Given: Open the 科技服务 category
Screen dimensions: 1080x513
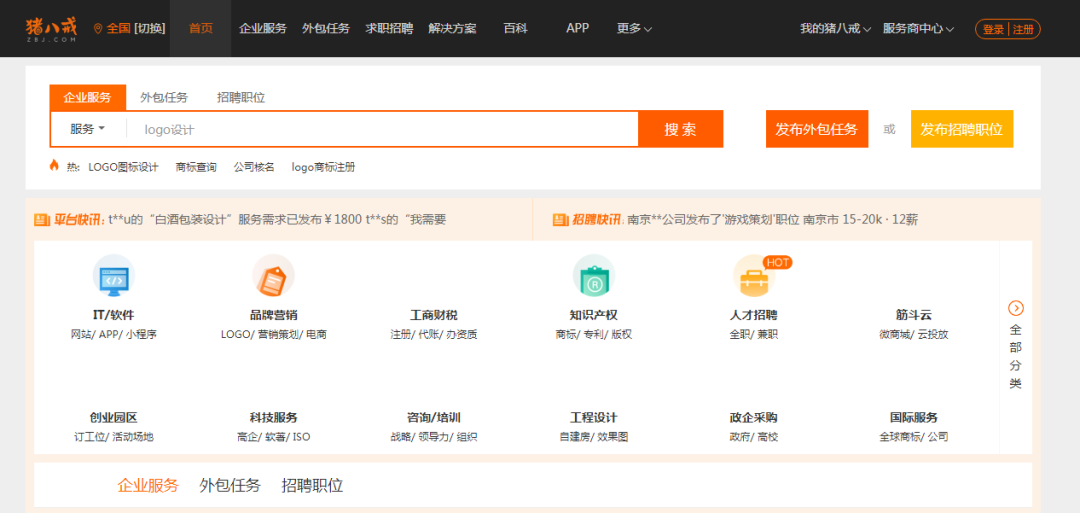Looking at the screenshot, I should [x=273, y=417].
